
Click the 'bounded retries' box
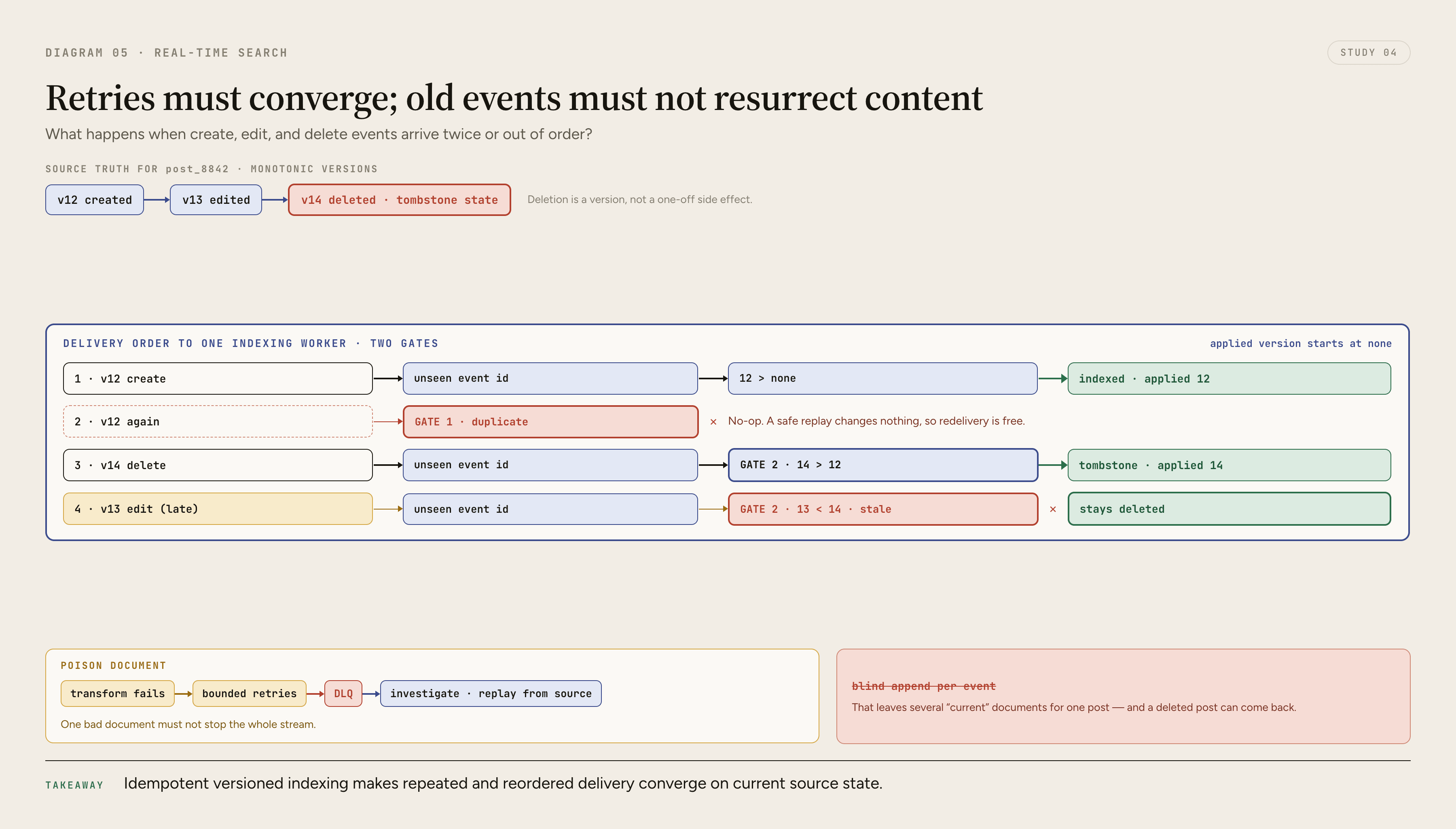[x=250, y=694]
